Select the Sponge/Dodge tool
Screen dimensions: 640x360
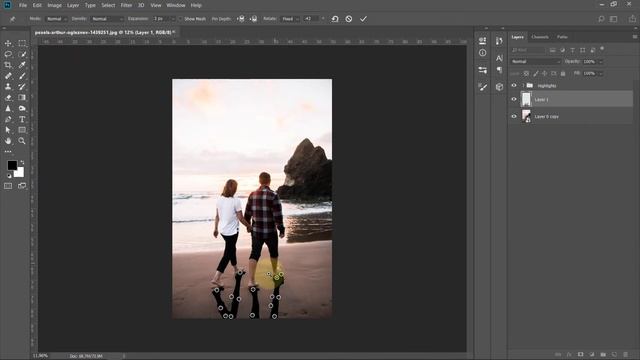[x=22, y=108]
